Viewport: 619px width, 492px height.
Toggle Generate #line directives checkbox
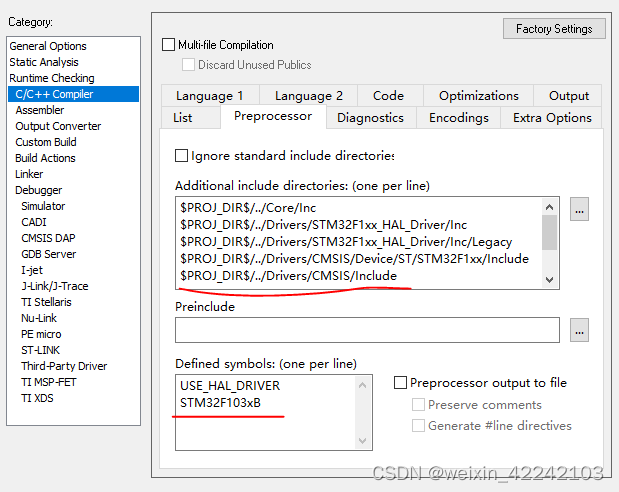click(418, 426)
